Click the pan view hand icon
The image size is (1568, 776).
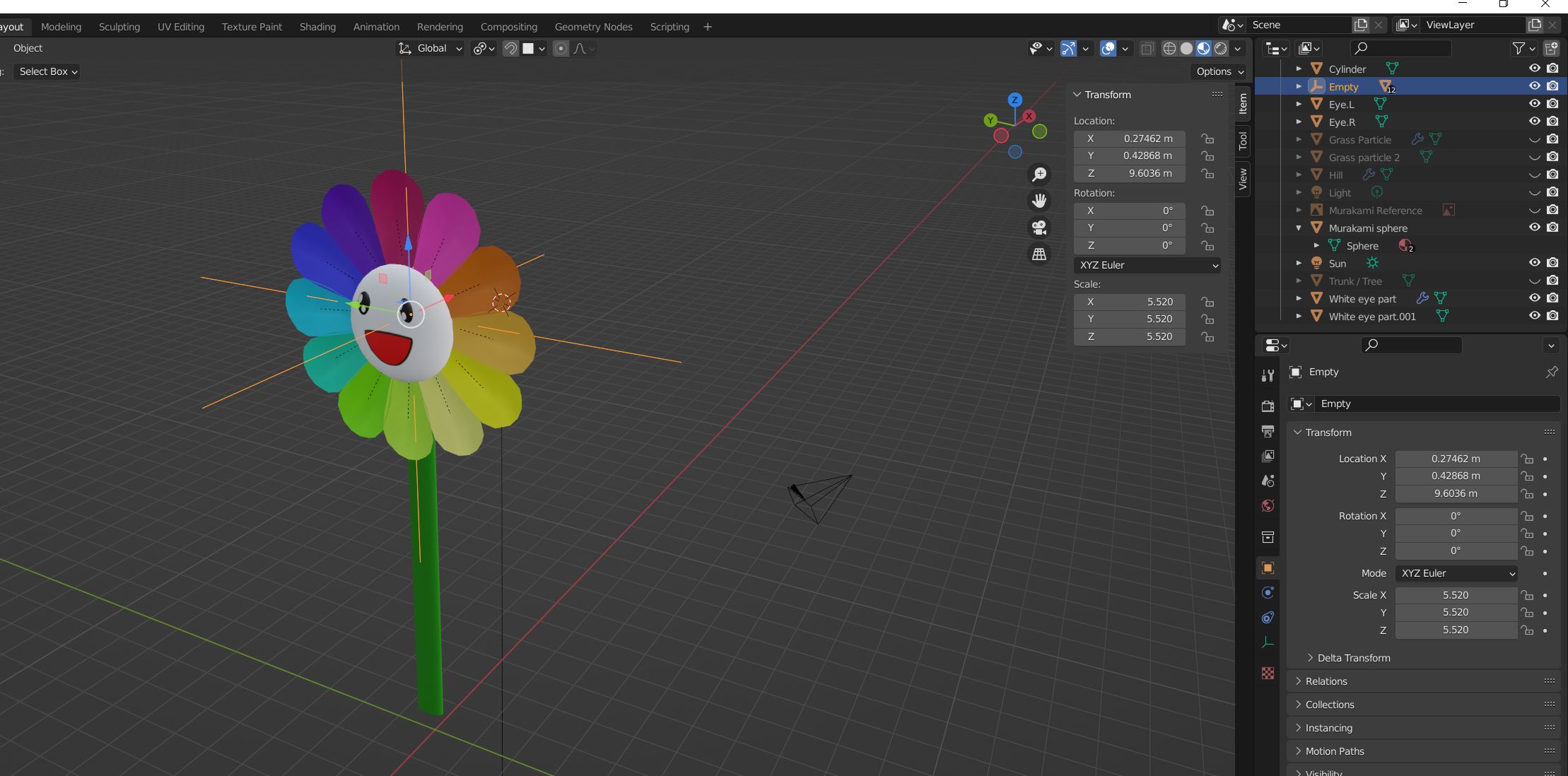pos(1039,201)
